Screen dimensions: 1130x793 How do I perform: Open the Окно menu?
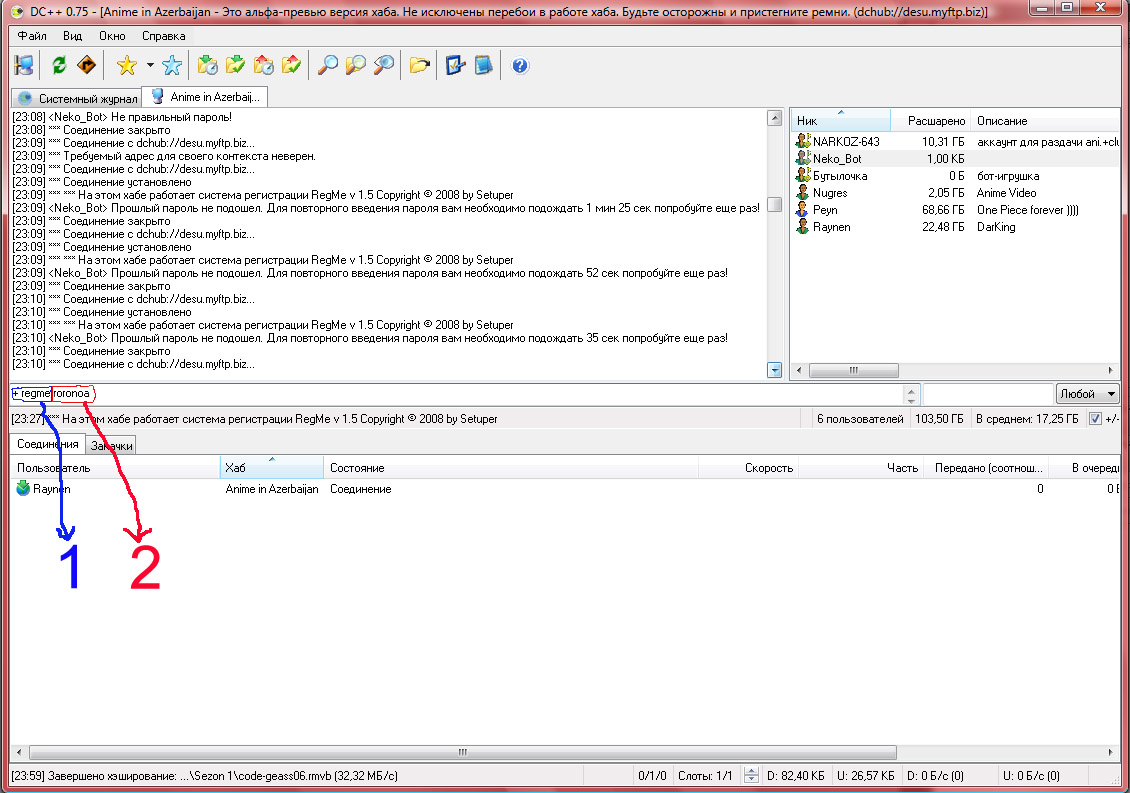click(x=112, y=36)
